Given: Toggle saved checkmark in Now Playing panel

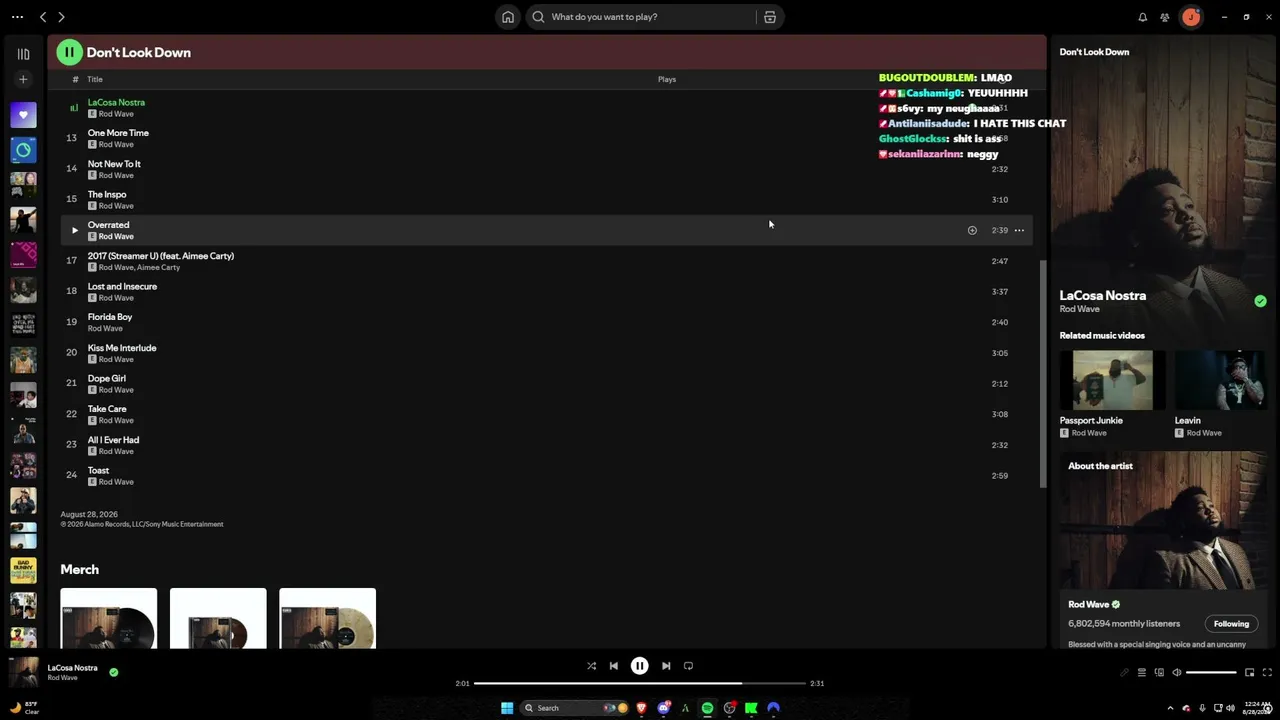Looking at the screenshot, I should (x=1260, y=301).
